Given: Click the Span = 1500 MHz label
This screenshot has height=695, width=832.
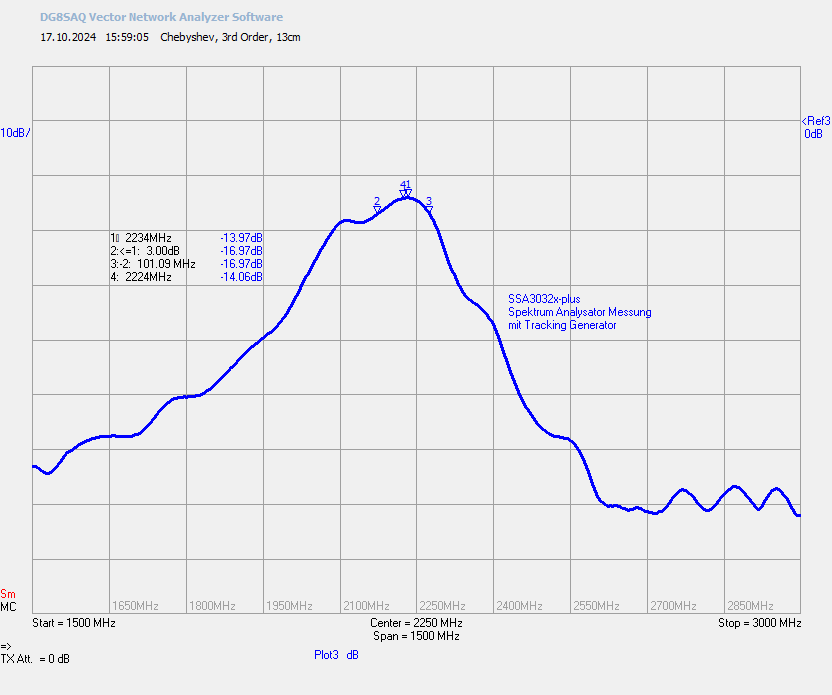Looking at the screenshot, I should (416, 636).
